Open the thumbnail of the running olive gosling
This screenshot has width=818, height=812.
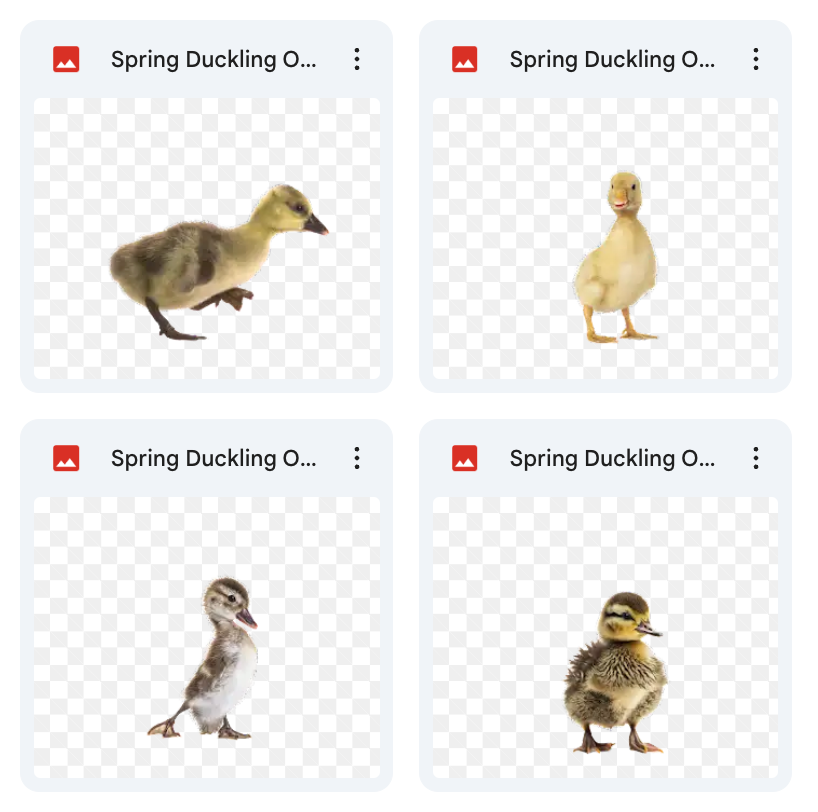tap(207, 238)
